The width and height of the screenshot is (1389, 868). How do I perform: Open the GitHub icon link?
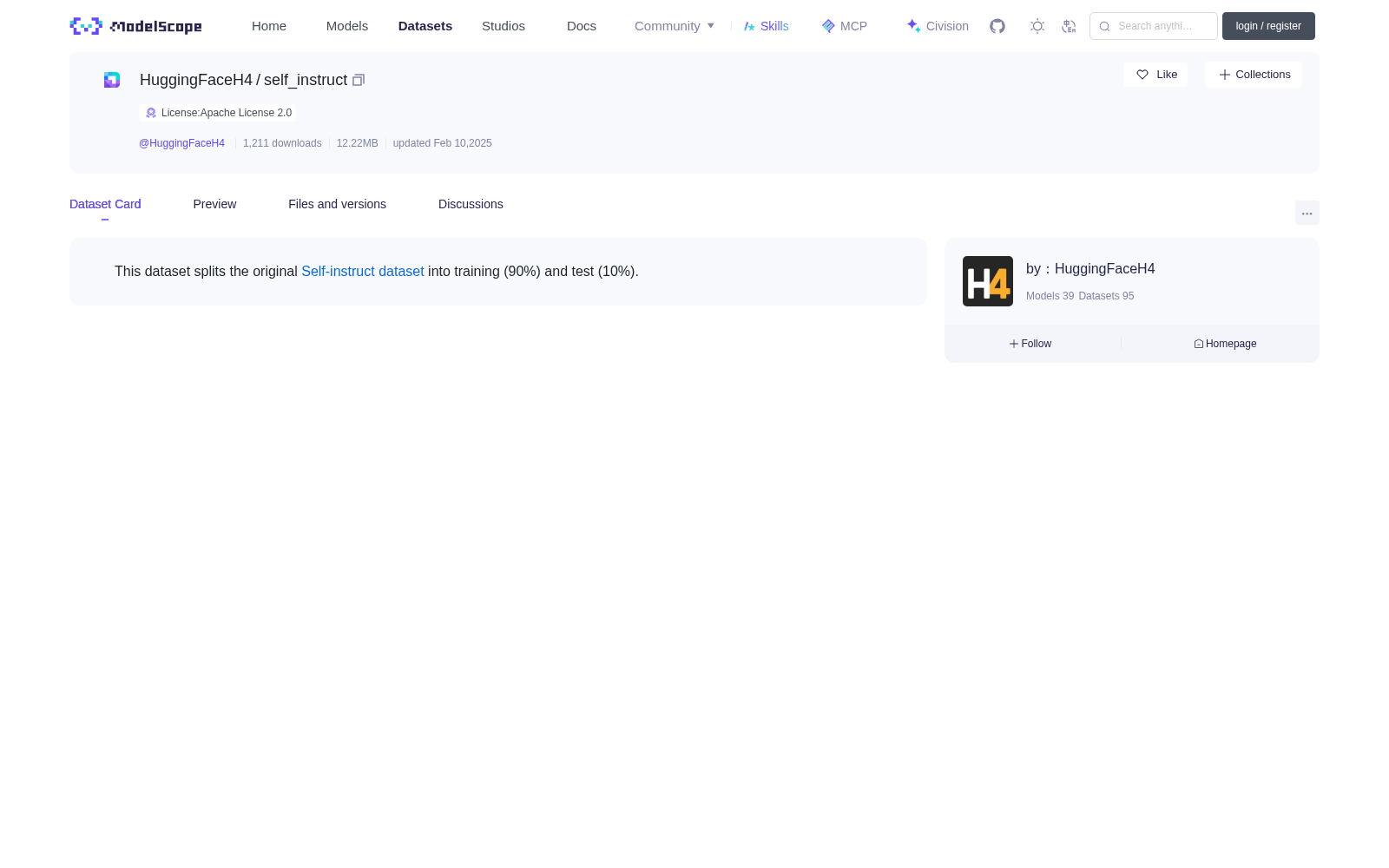[x=997, y=26]
